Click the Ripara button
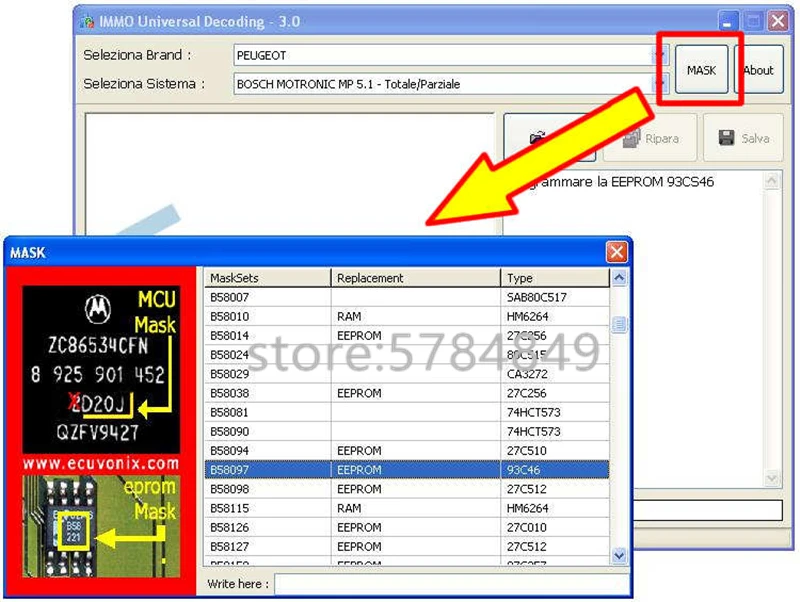This screenshot has height=602, width=800. tap(649, 138)
